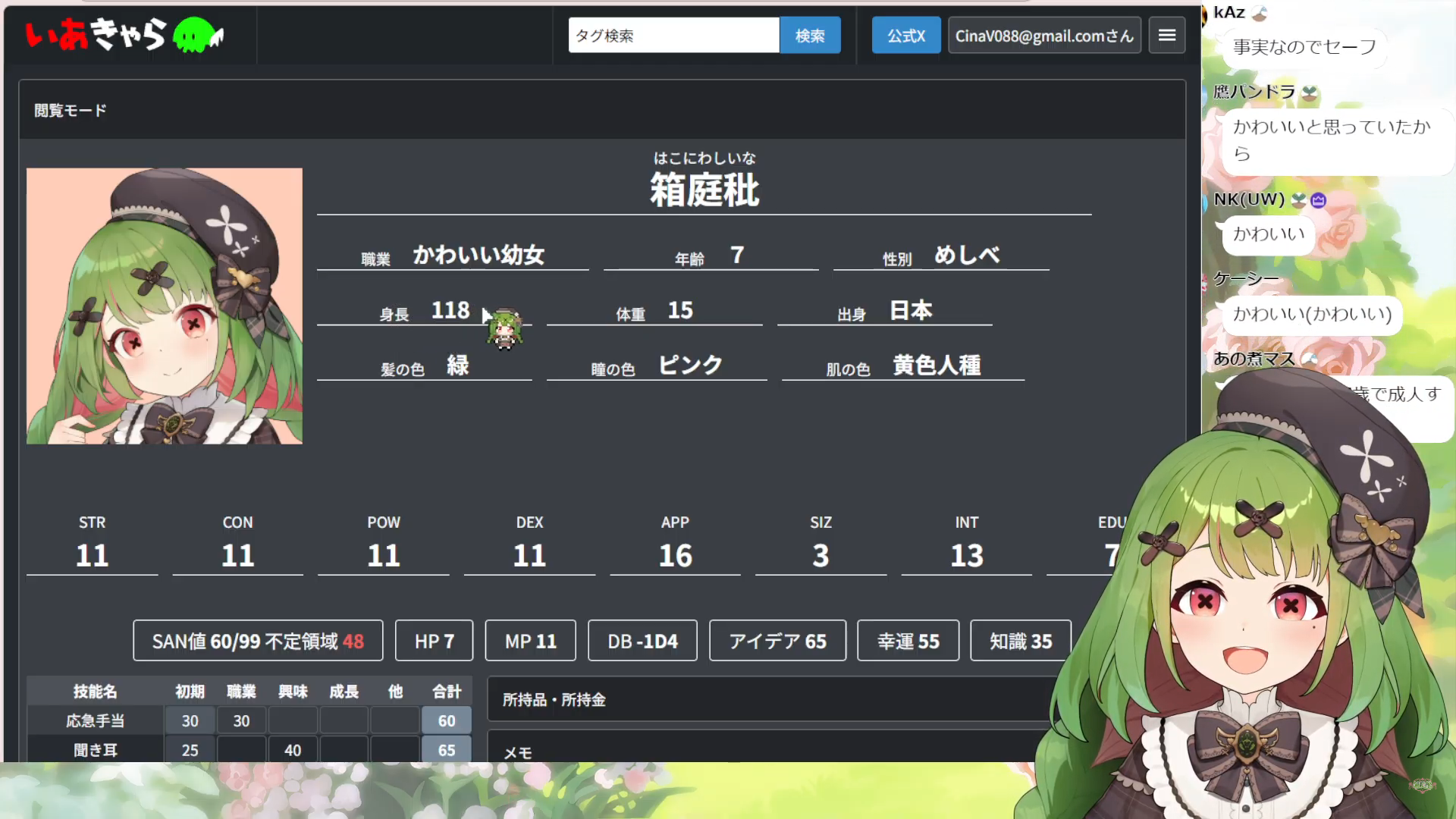Open the 公式X link button
The width and height of the screenshot is (1456, 819).
coord(906,35)
